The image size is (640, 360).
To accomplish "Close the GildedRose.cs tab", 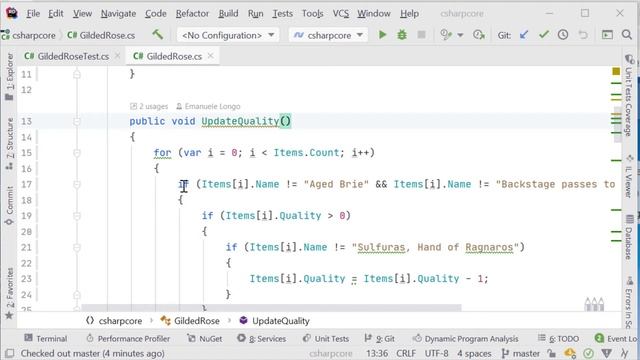I will pos(211,56).
